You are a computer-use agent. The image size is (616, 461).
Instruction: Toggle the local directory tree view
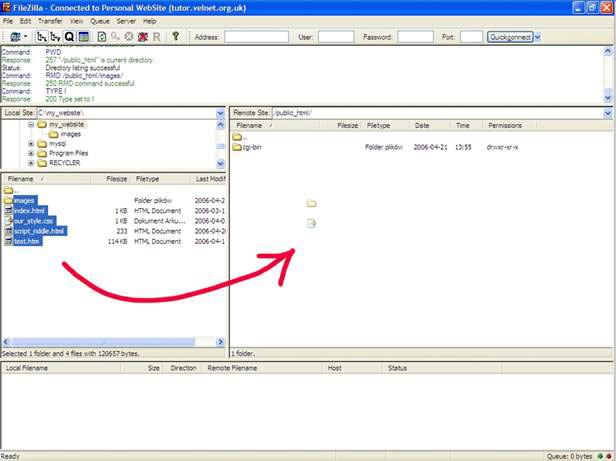pos(42,37)
